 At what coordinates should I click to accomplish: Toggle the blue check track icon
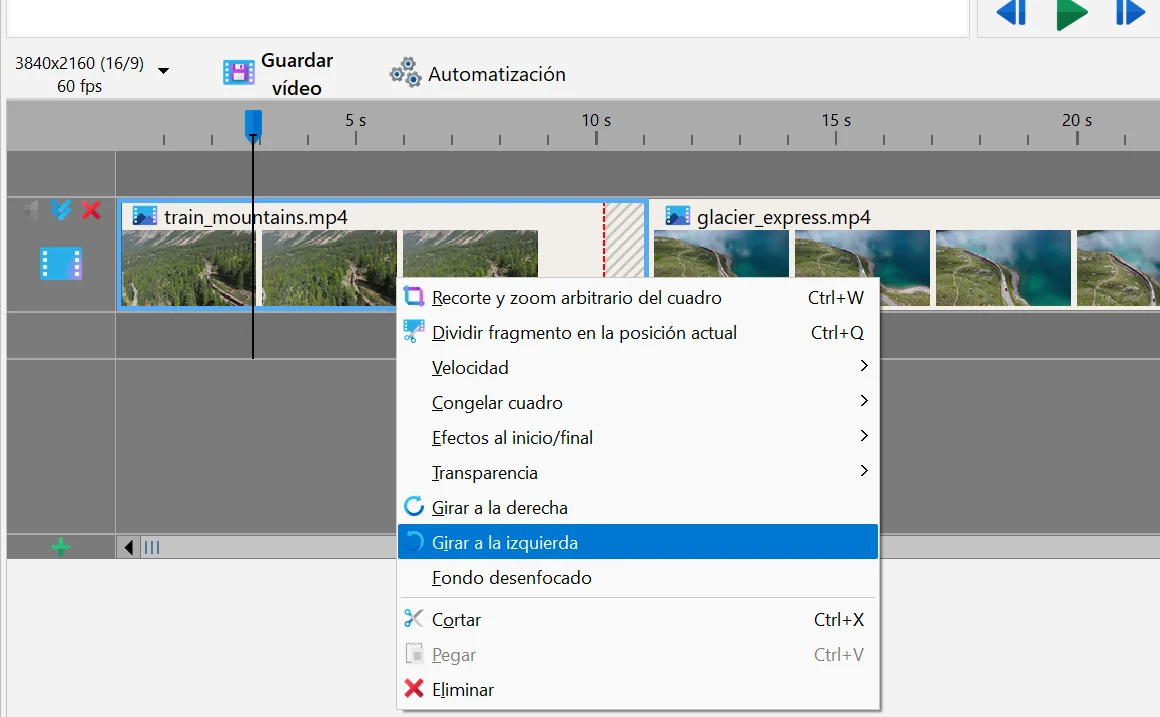(61, 210)
